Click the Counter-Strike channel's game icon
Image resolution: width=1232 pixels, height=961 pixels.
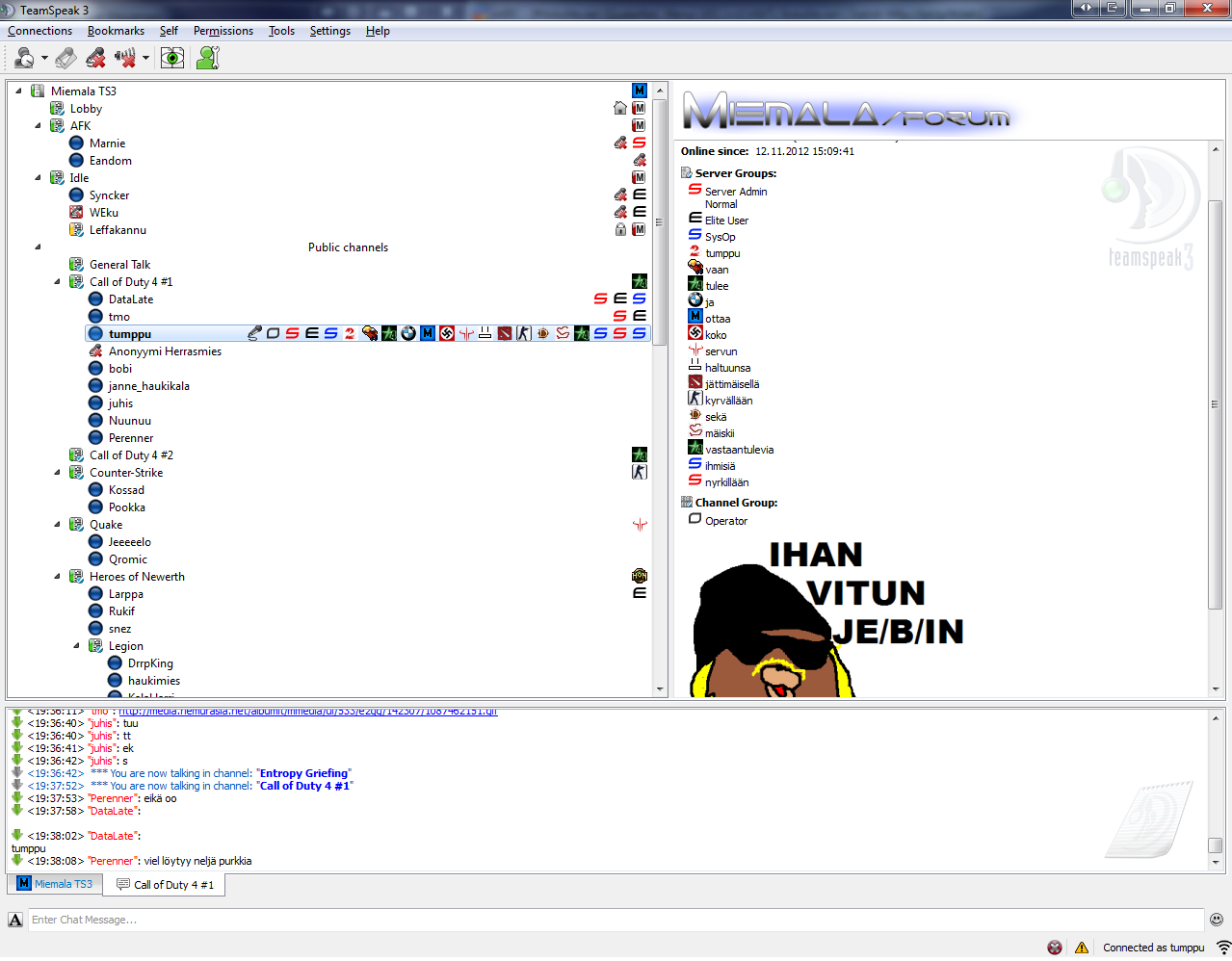point(640,473)
